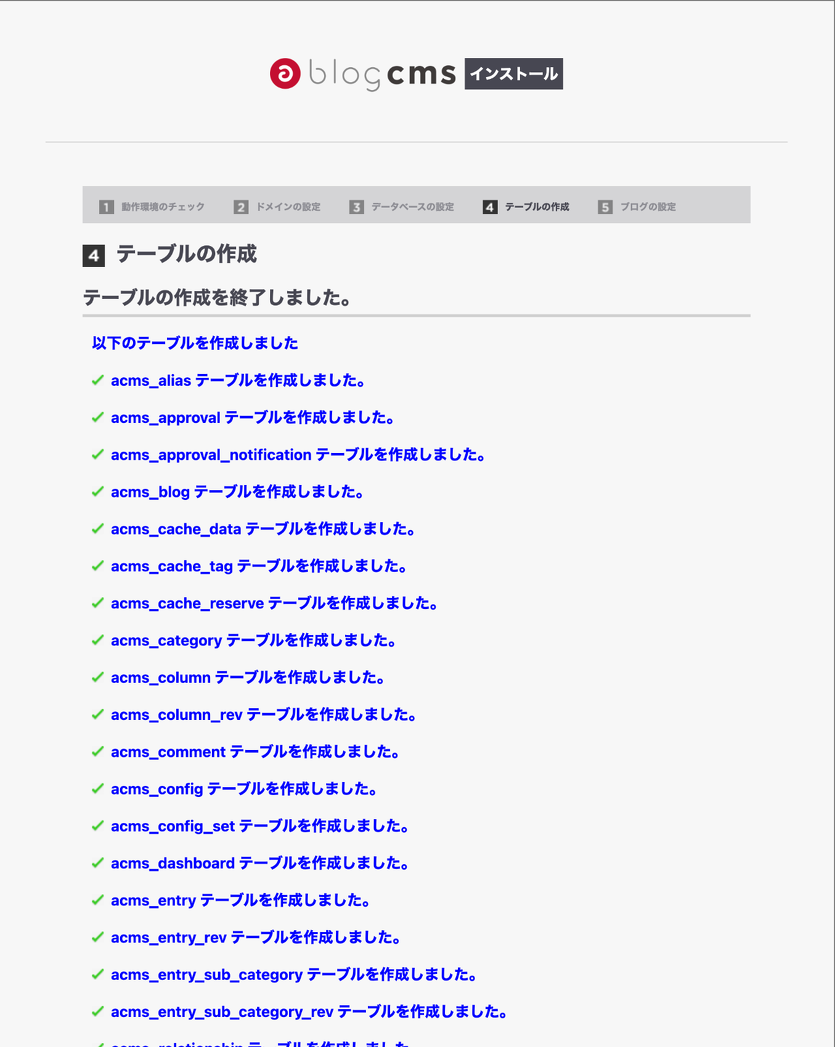Select step 1 動作環境のチェック tab
The image size is (835, 1047).
[x=152, y=207]
